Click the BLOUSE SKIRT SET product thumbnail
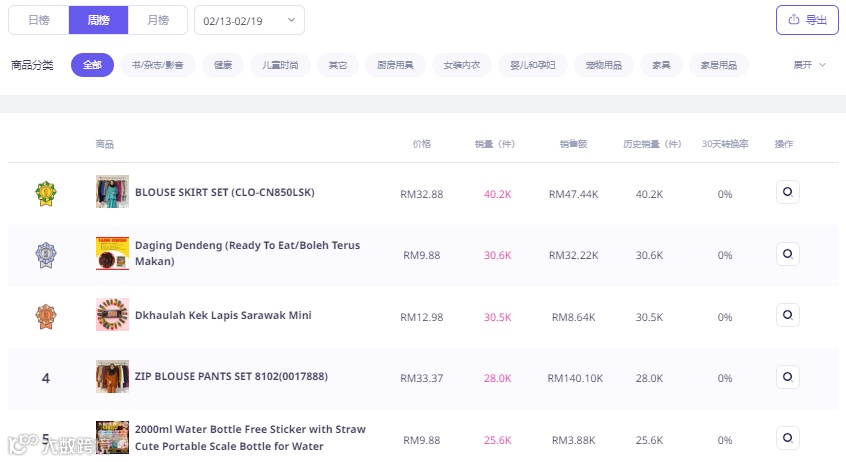This screenshot has width=846, height=462. 112,192
